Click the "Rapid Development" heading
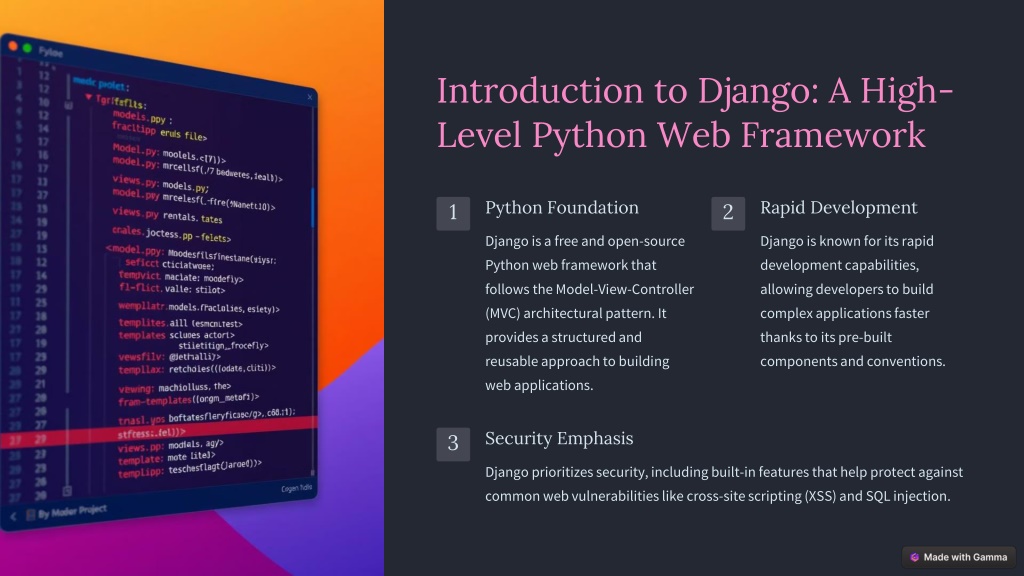Screen dimensions: 1024x576 pos(839,208)
